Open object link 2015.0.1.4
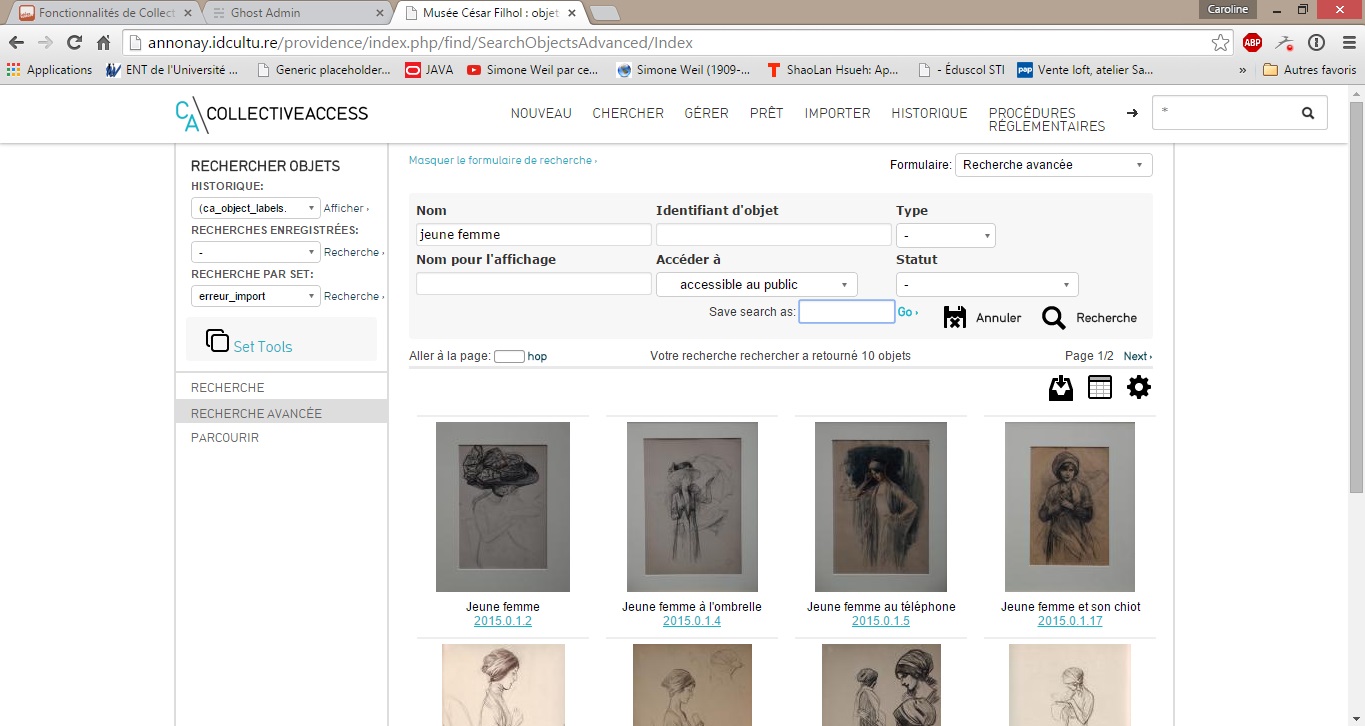 (692, 621)
